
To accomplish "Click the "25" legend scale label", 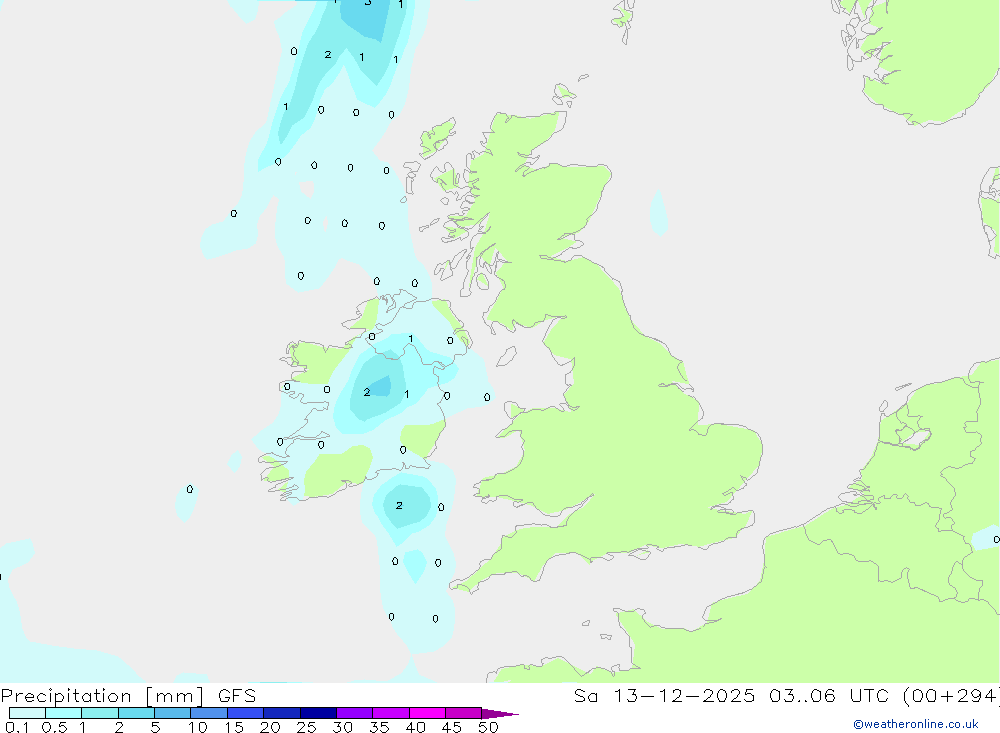I will (x=306, y=727).
